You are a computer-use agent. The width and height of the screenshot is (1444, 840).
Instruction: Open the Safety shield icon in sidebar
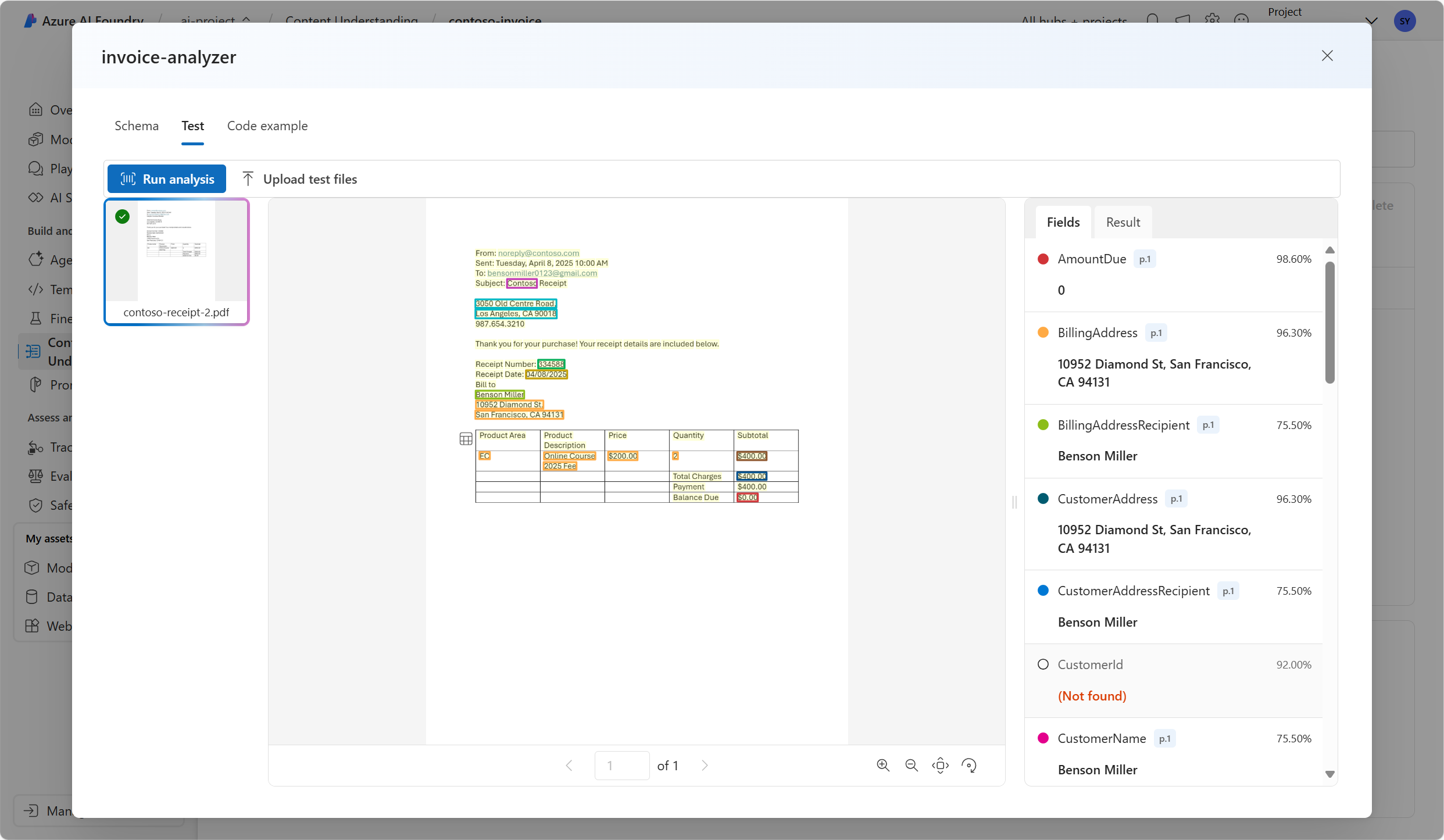[x=36, y=505]
